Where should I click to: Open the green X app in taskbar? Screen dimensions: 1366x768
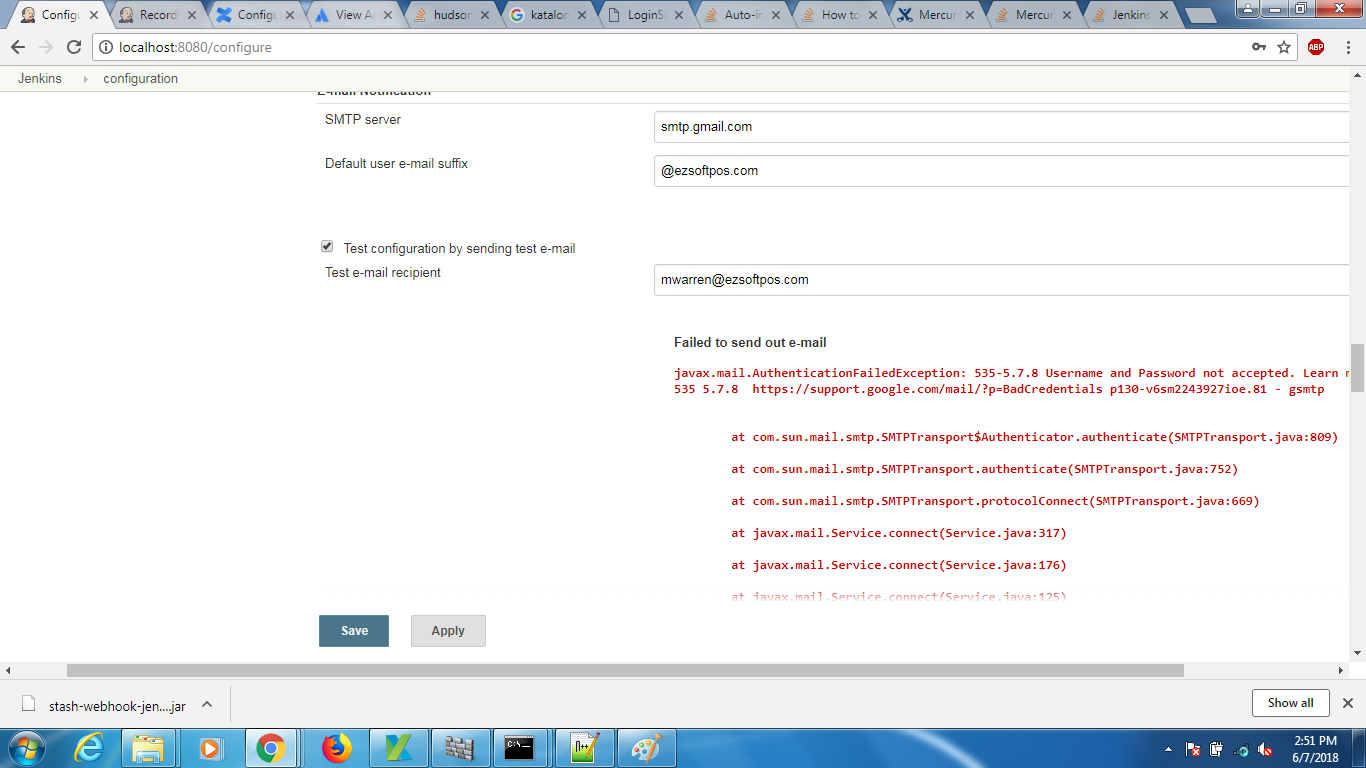click(398, 748)
